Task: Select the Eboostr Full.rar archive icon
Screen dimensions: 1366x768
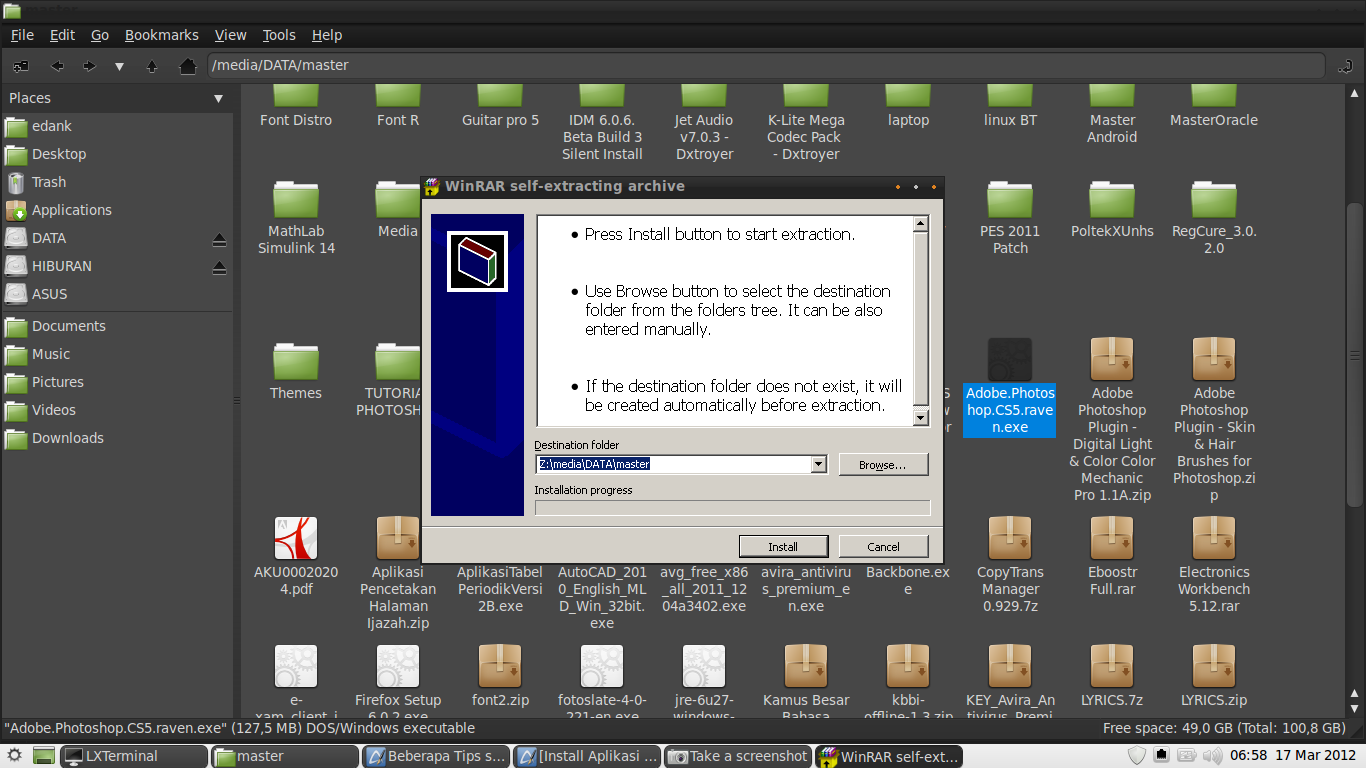Action: point(1112,538)
